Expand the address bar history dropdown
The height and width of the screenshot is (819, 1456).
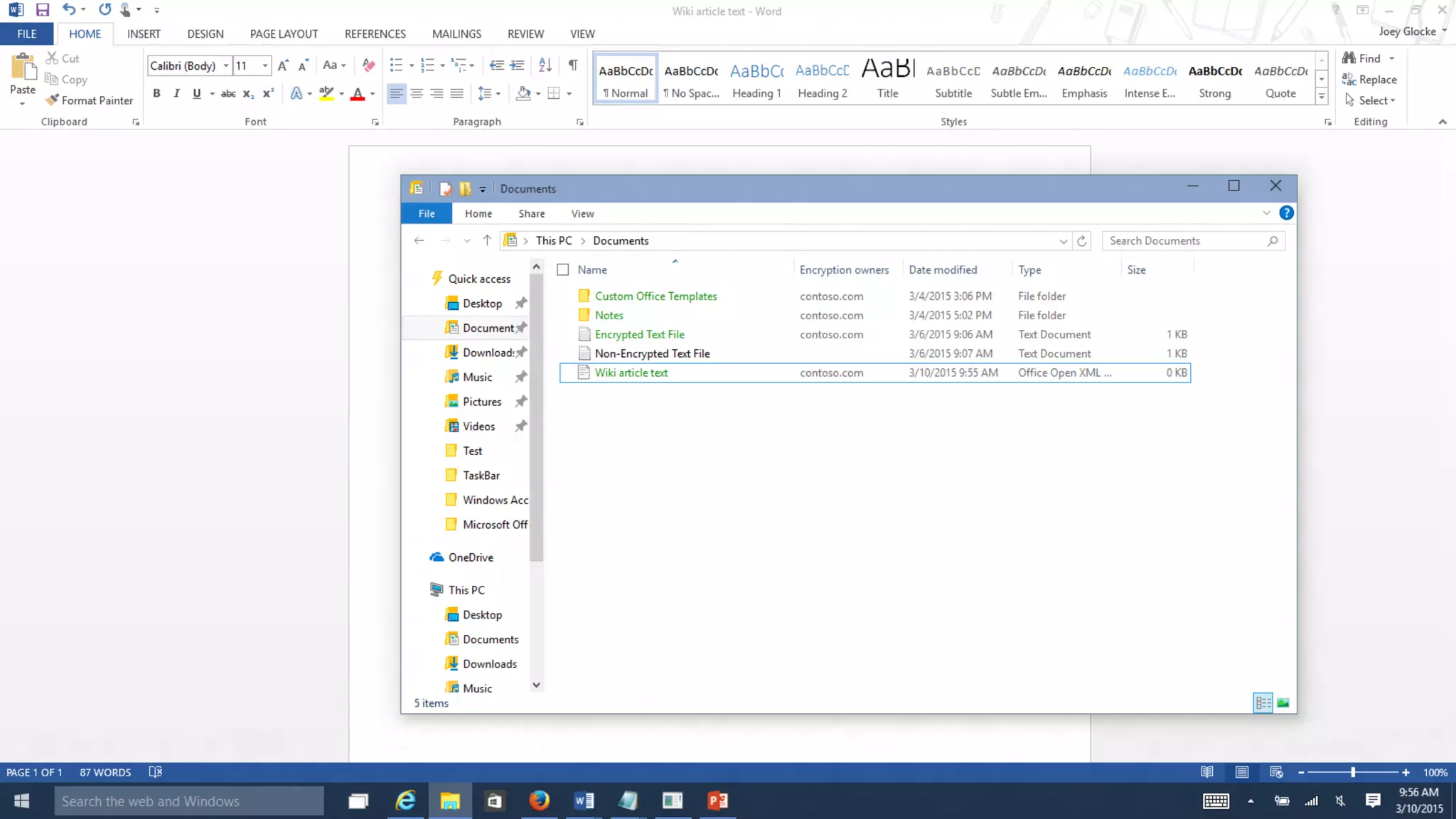[x=1063, y=241]
